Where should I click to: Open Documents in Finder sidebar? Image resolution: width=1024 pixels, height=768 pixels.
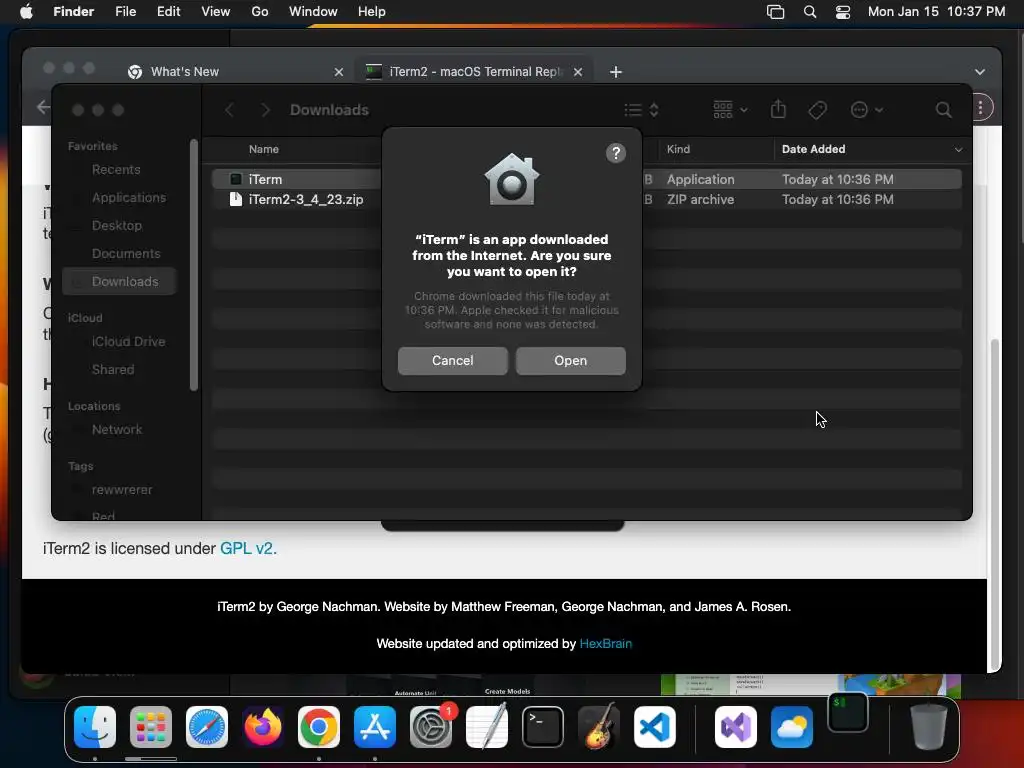pos(125,253)
